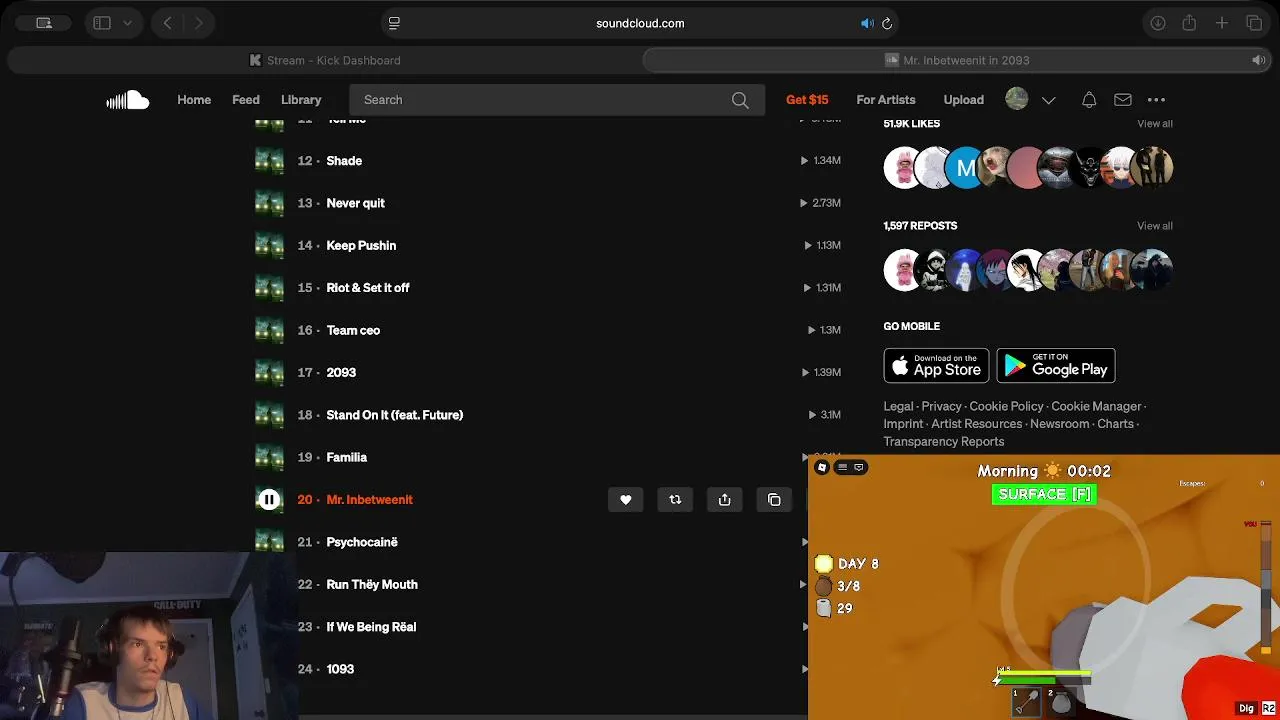The image size is (1280, 720).
Task: Click the blue M avatar in likes row
Action: point(965,168)
